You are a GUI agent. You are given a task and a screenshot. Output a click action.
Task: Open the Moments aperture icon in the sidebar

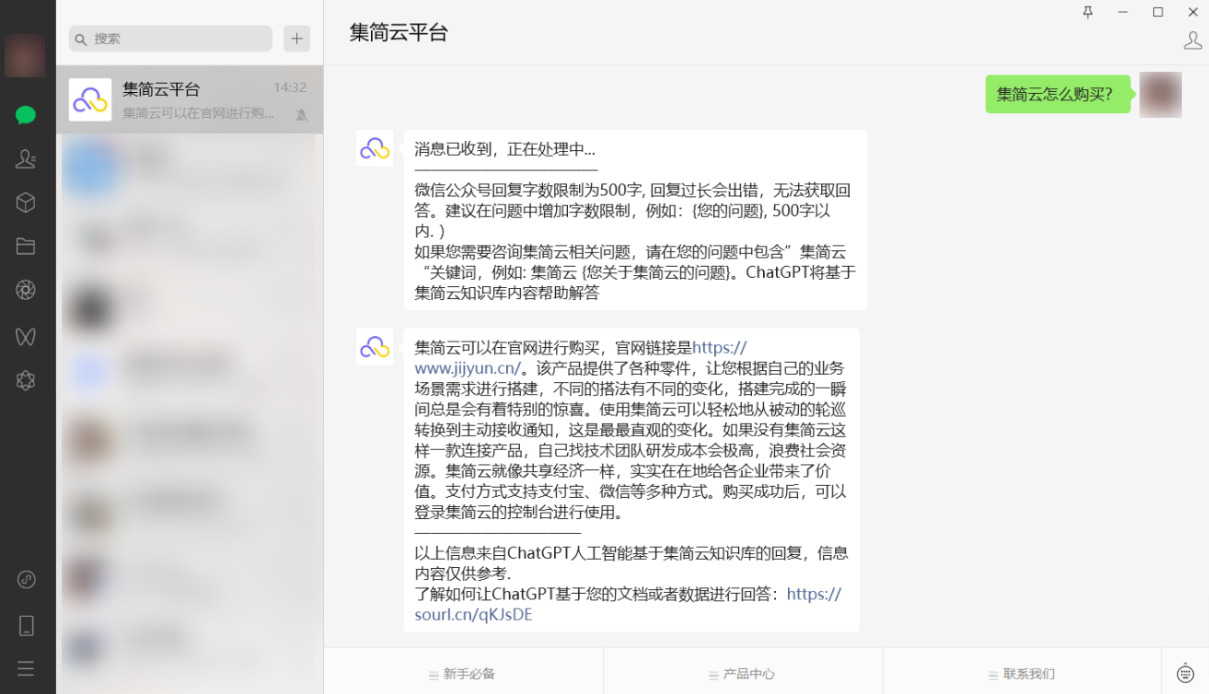point(26,290)
